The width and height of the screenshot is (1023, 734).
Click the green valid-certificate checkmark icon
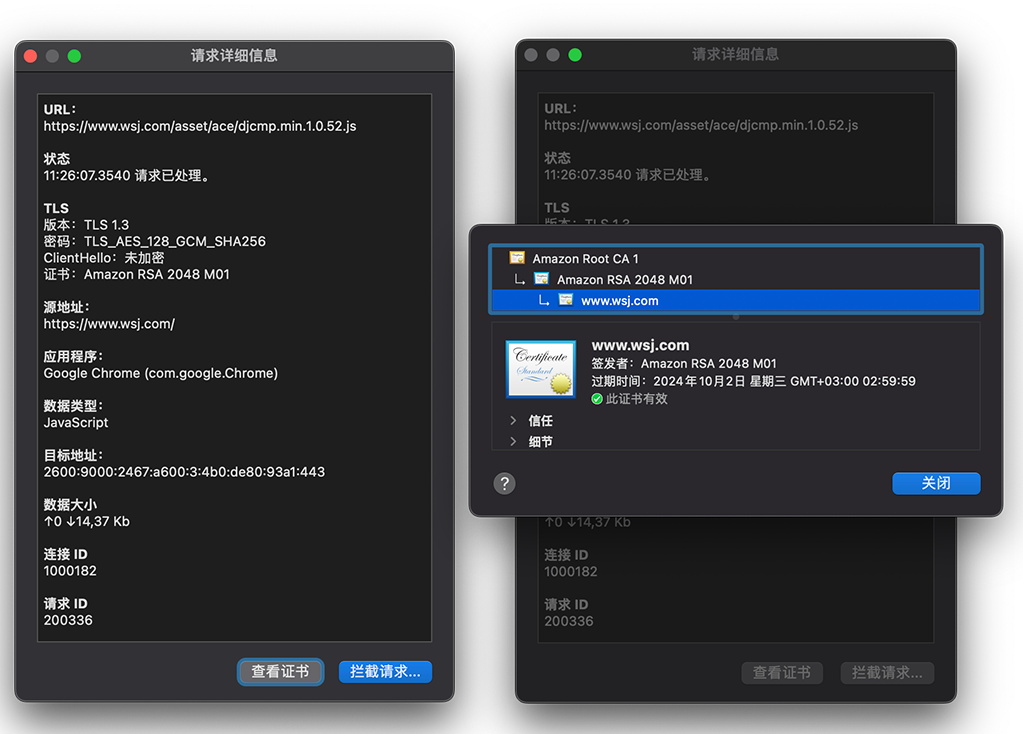597,399
